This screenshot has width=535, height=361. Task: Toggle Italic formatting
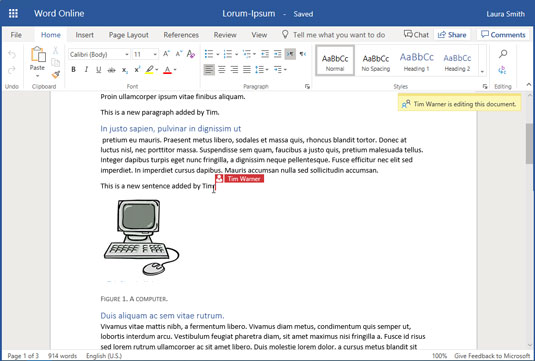click(x=86, y=70)
